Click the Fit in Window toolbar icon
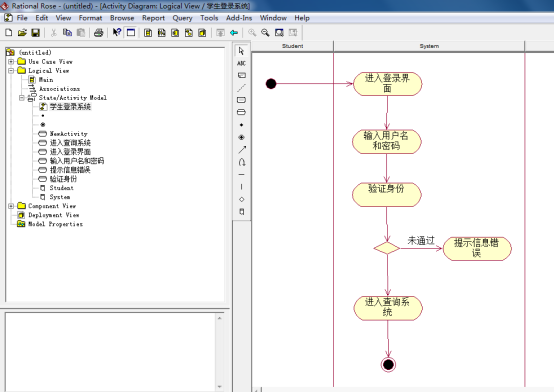The height and width of the screenshot is (392, 554). click(x=279, y=33)
